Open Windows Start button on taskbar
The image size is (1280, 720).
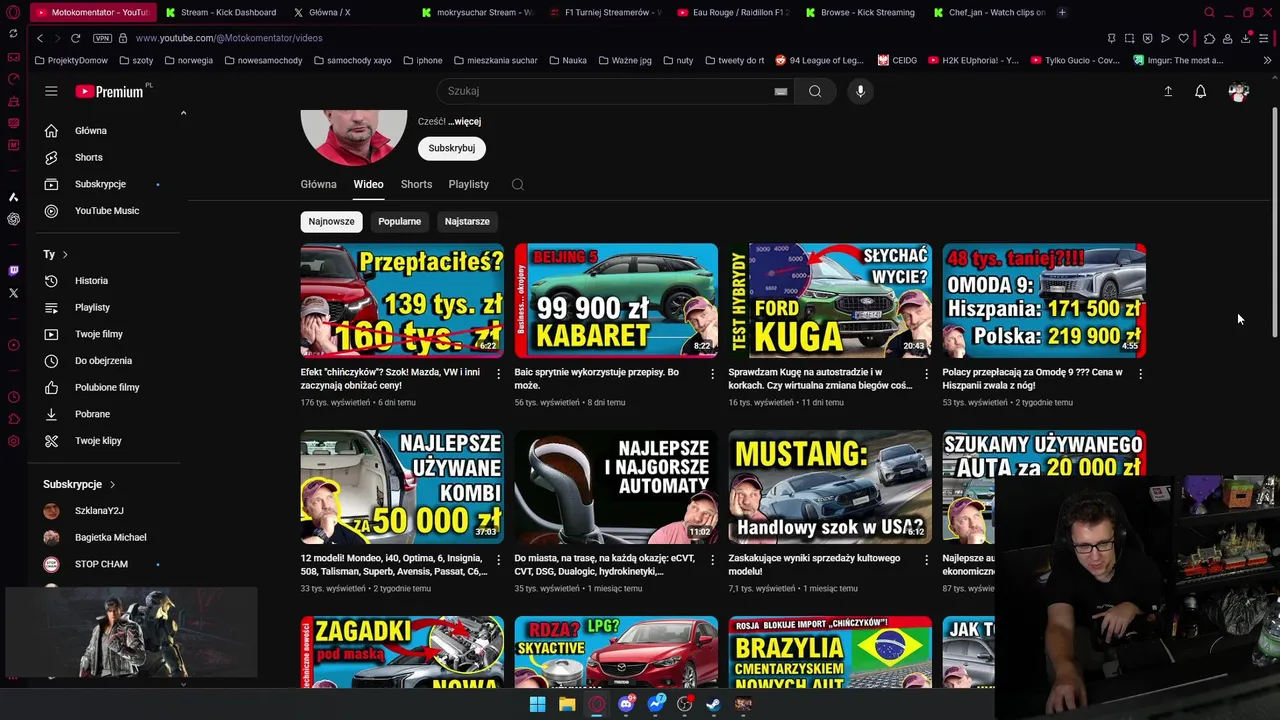click(x=537, y=704)
